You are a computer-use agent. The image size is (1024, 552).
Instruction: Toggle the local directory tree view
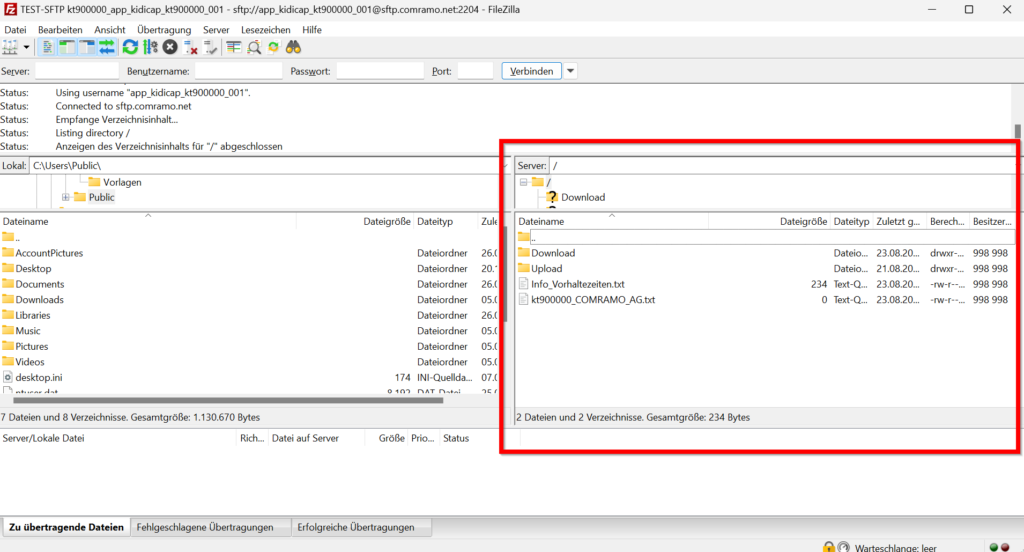[67, 47]
